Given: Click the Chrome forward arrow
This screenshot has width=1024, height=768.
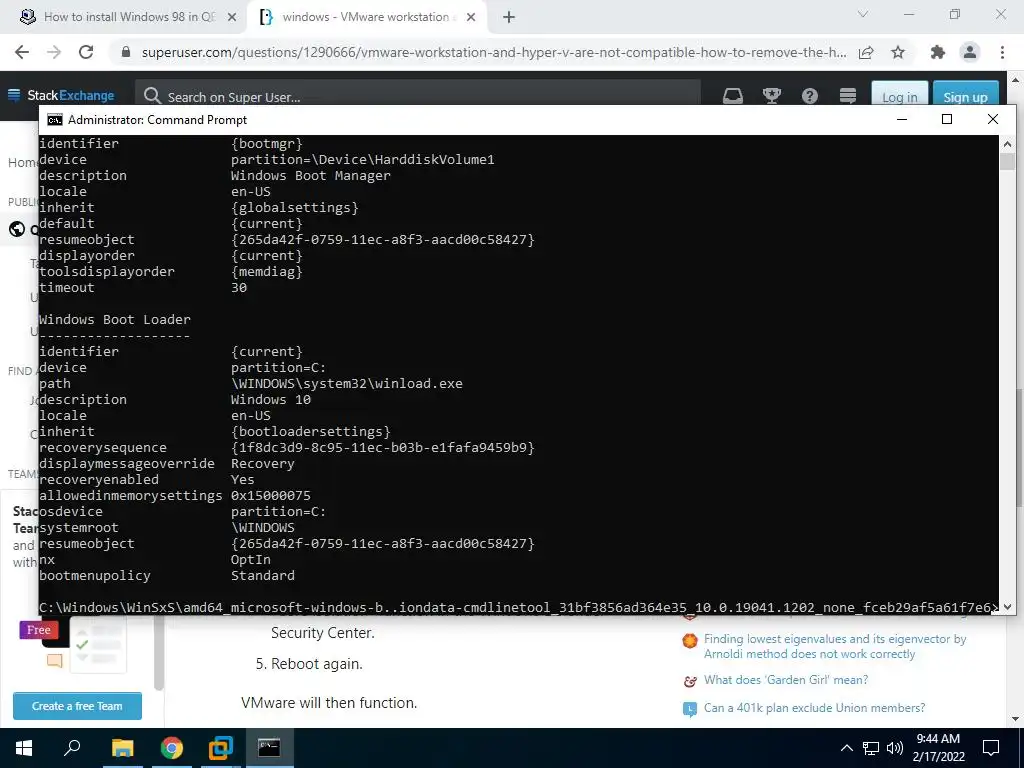Looking at the screenshot, I should (54, 52).
